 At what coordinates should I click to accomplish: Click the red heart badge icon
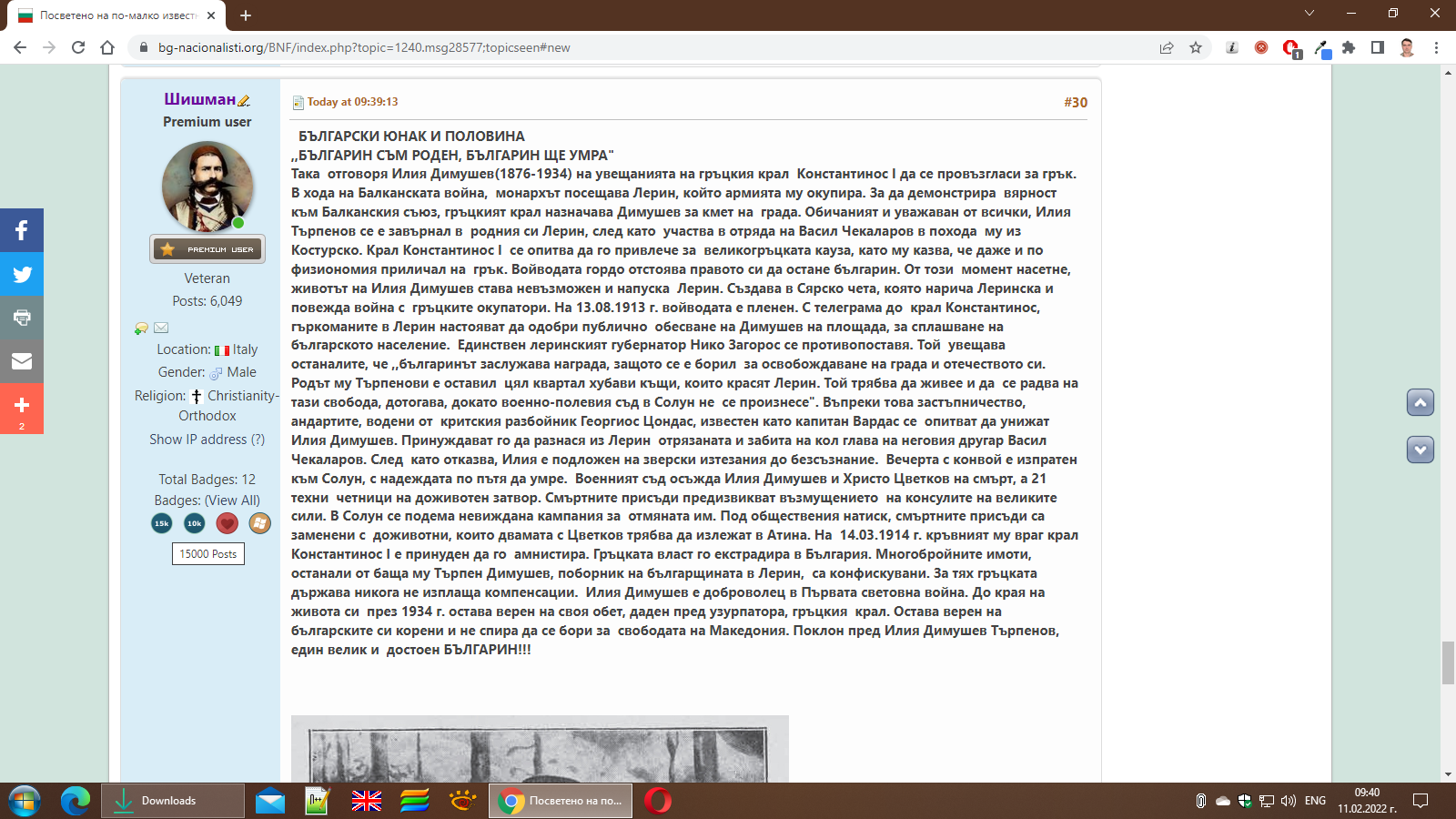pyautogui.click(x=227, y=523)
